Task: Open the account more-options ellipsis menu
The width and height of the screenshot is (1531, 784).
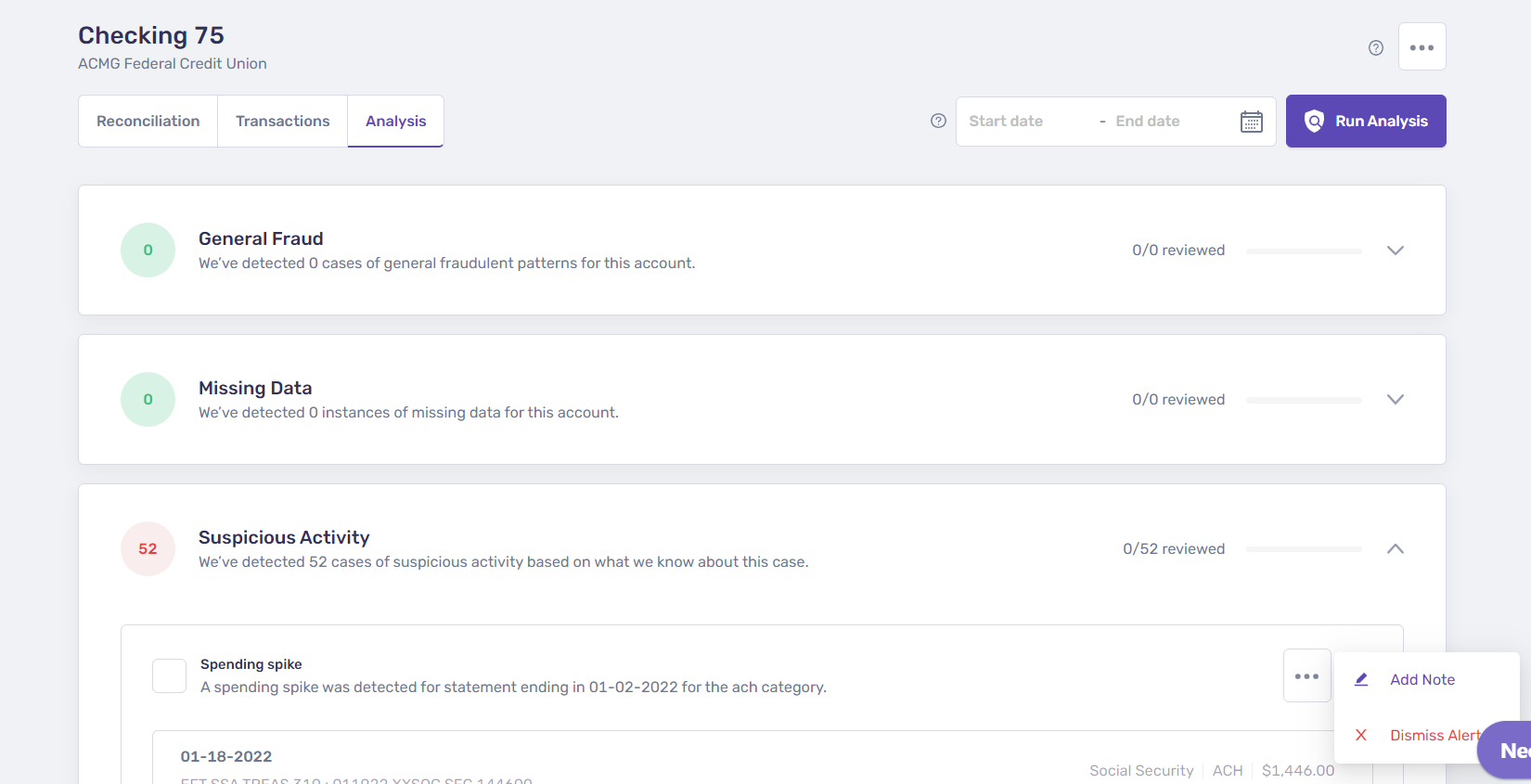Action: [x=1422, y=47]
